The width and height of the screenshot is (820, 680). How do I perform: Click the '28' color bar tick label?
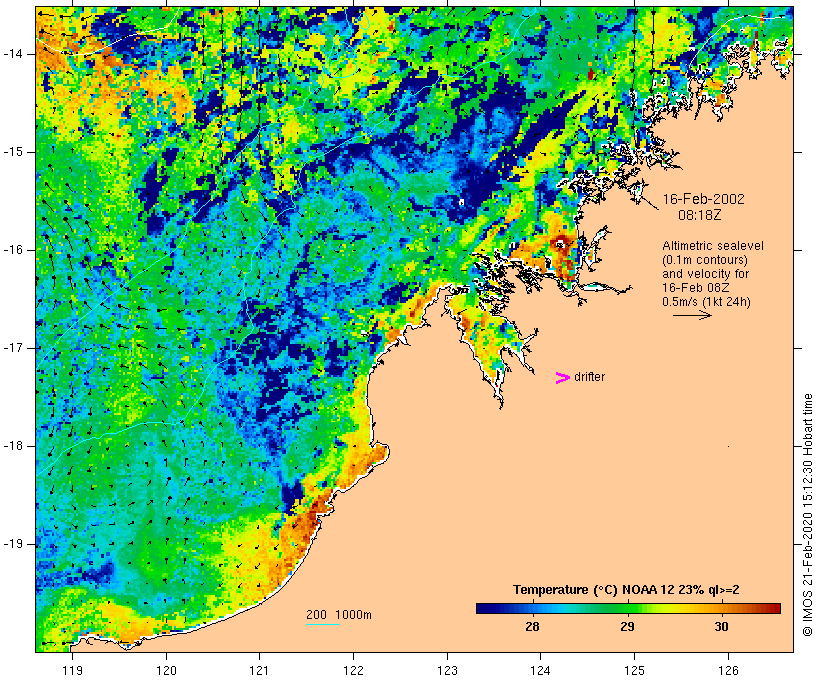click(x=532, y=627)
